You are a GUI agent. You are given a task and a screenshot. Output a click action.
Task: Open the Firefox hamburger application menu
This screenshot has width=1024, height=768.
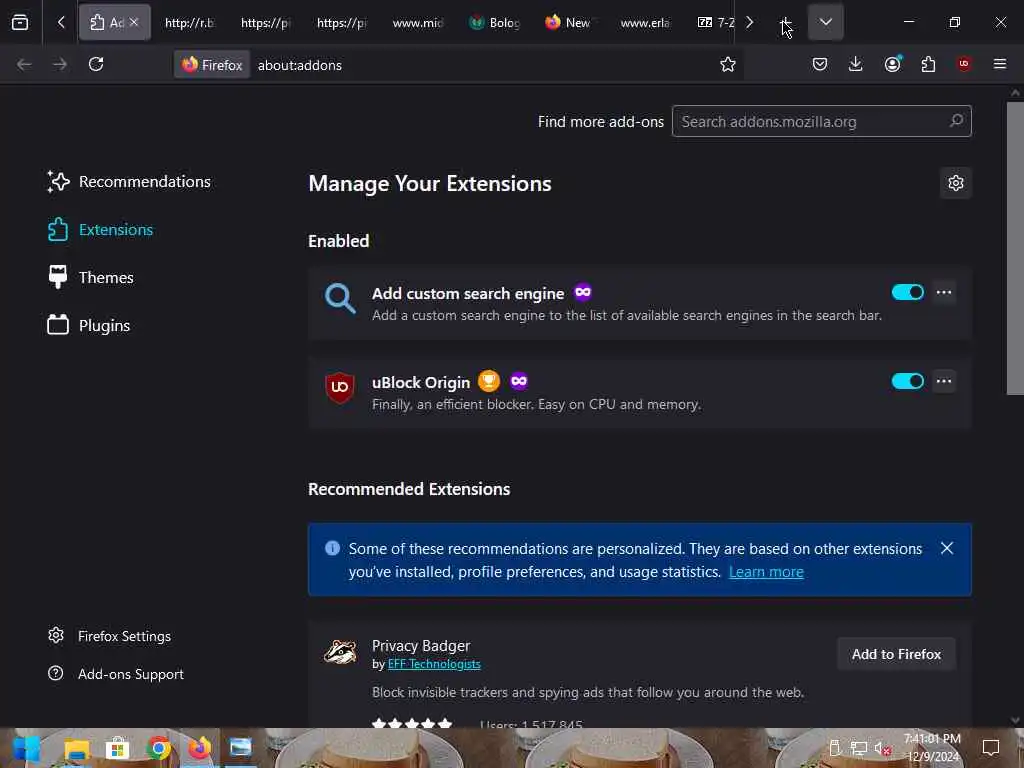coord(1000,64)
